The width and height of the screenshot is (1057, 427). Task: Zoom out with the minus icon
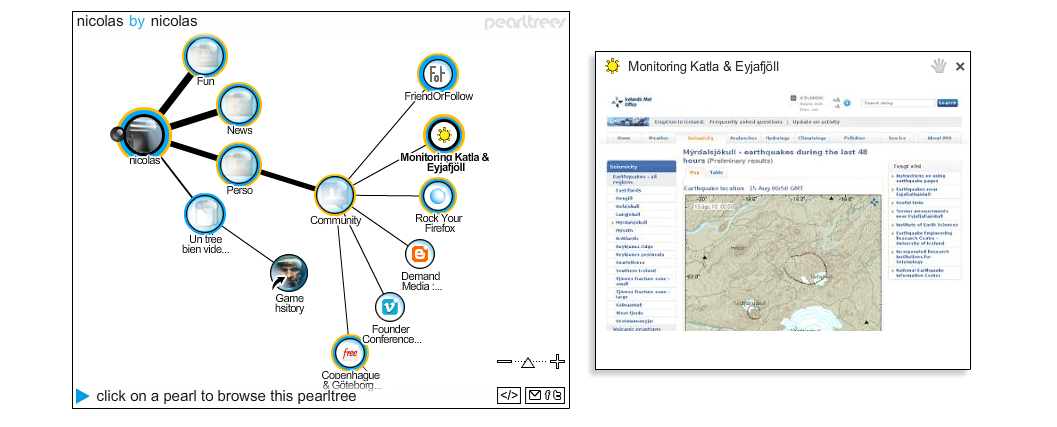click(504, 362)
